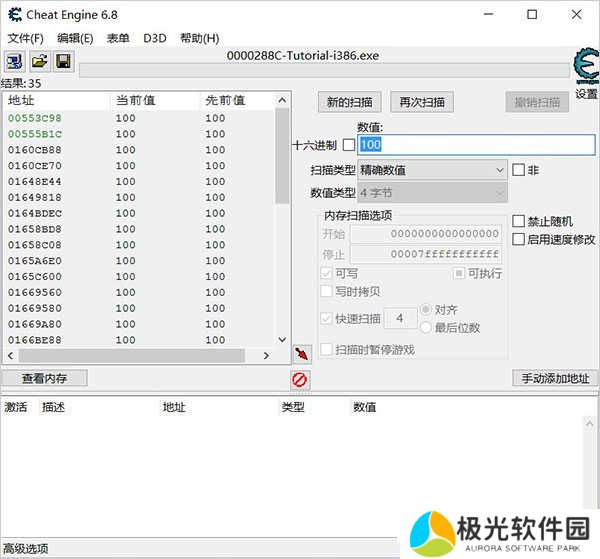Click the results list scroll left arrow
Viewport: 600px width, 559px height.
11,356
